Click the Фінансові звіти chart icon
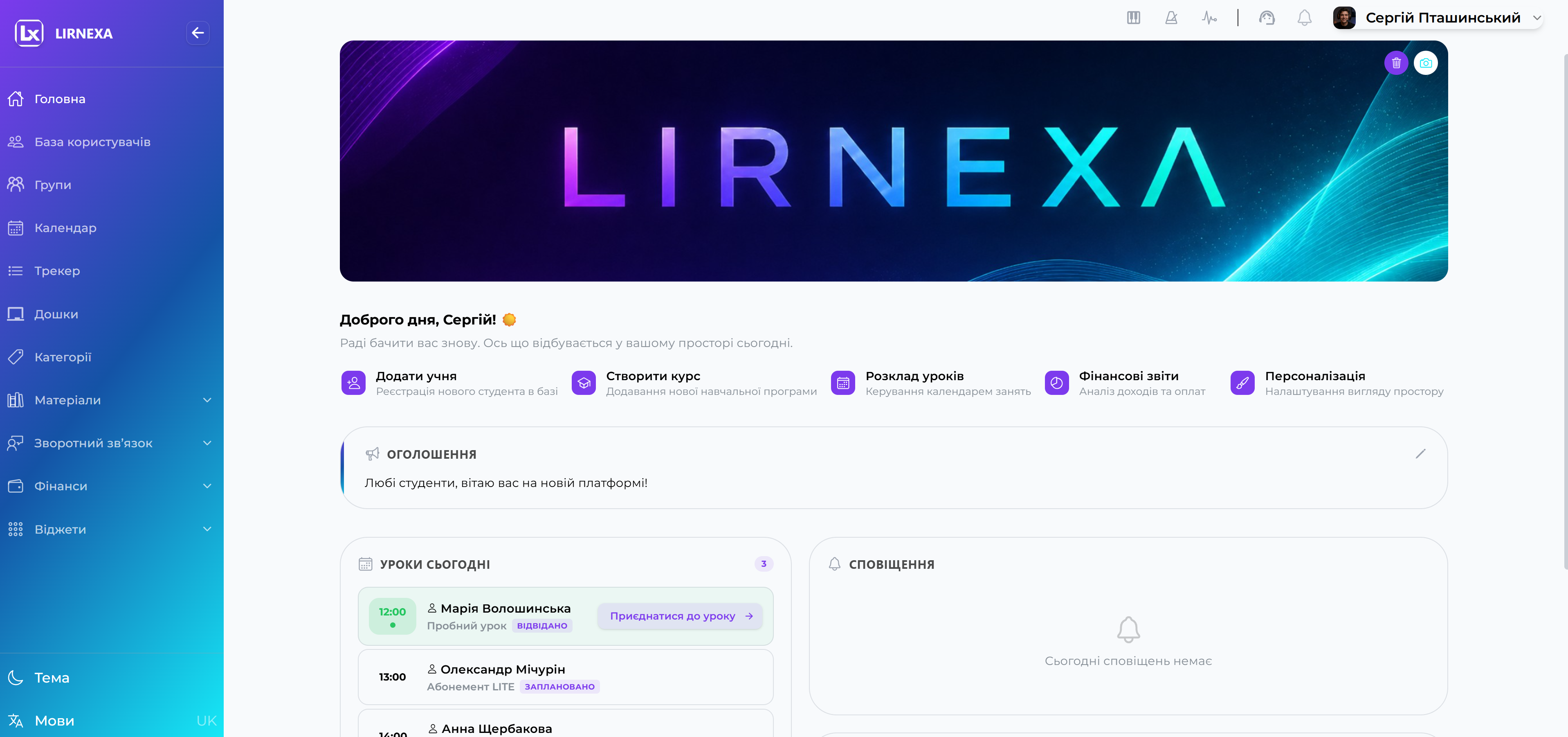 point(1057,383)
